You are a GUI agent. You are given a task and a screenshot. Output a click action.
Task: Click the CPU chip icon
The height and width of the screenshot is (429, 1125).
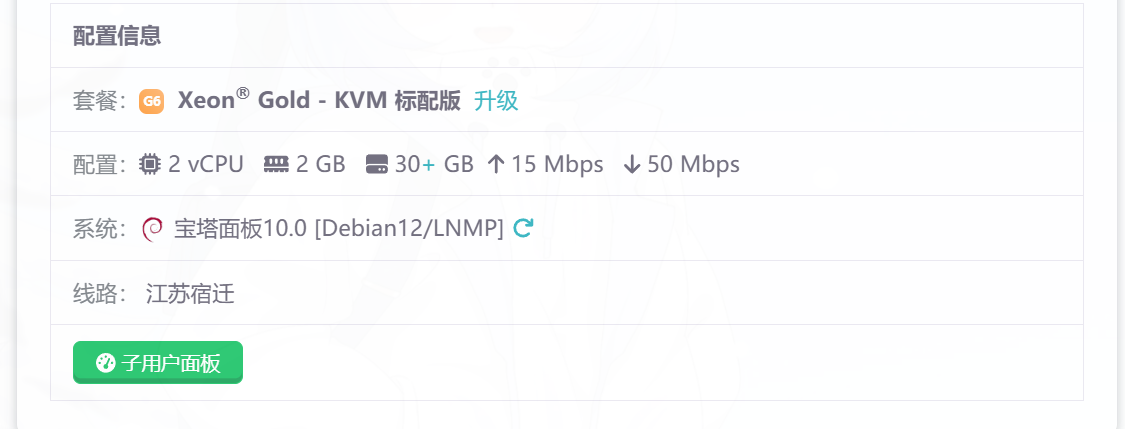149,164
